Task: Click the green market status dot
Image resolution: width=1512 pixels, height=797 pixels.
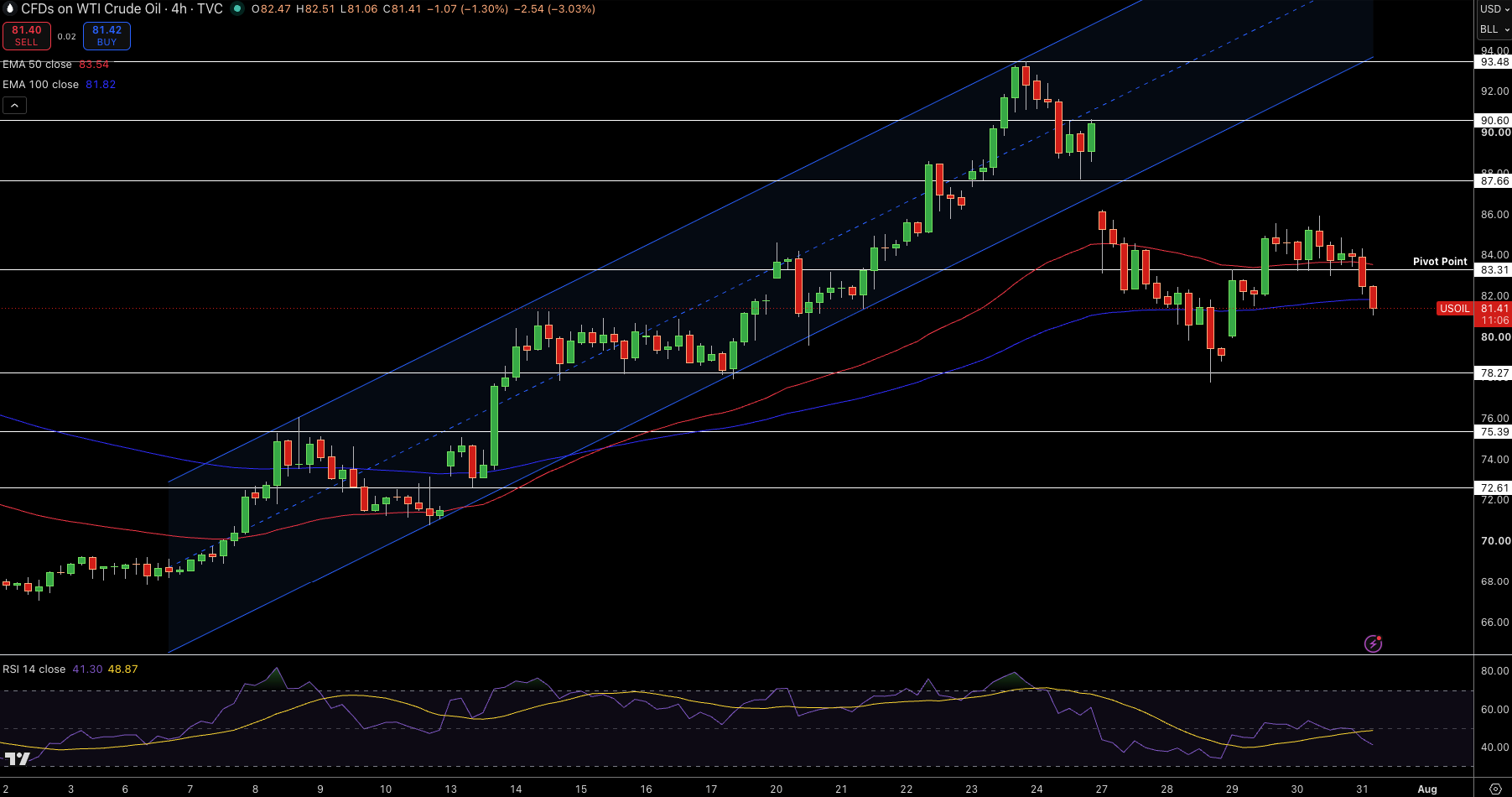Action: [x=237, y=9]
